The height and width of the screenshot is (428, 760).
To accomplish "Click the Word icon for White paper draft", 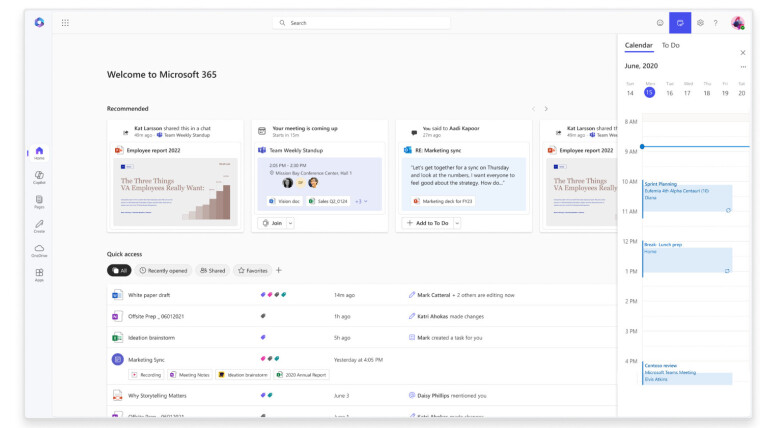I will pos(117,295).
